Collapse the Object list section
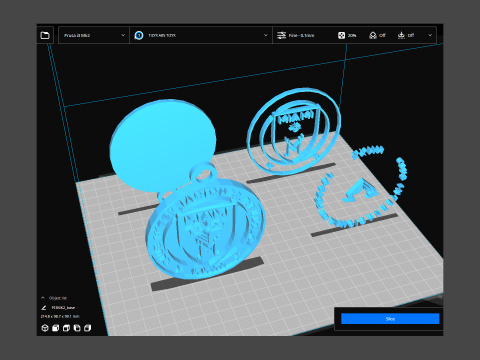Viewport: 480px width, 360px height. [x=43, y=298]
